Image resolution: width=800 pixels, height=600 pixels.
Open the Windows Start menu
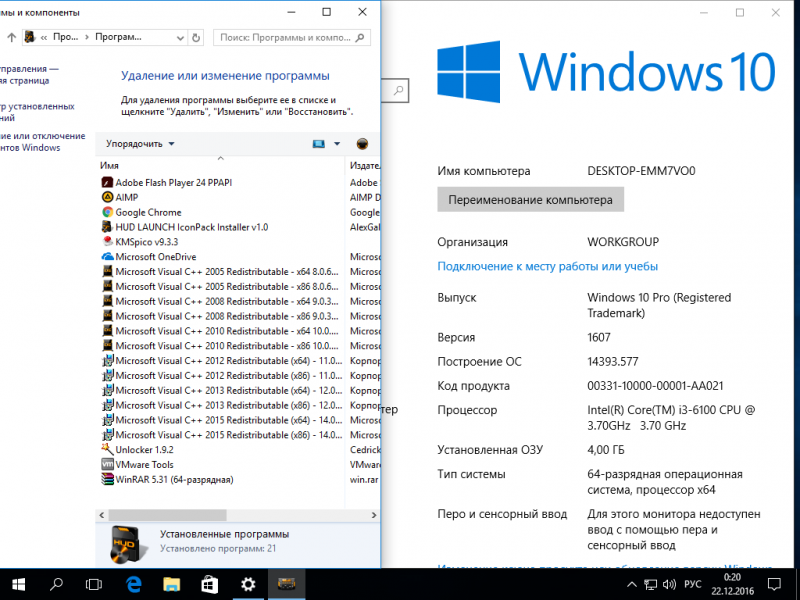click(18, 584)
